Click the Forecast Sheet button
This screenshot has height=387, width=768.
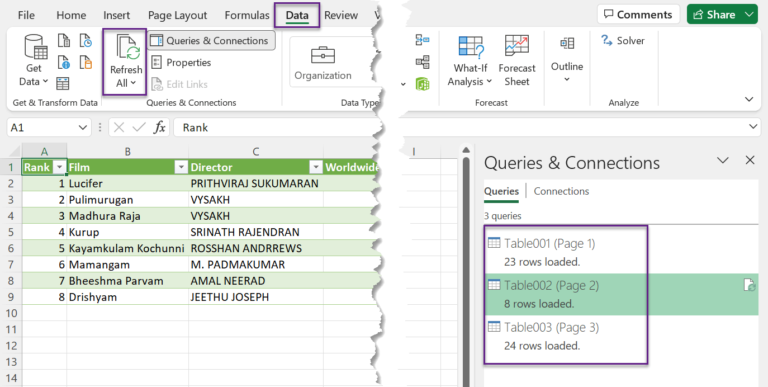pos(517,61)
